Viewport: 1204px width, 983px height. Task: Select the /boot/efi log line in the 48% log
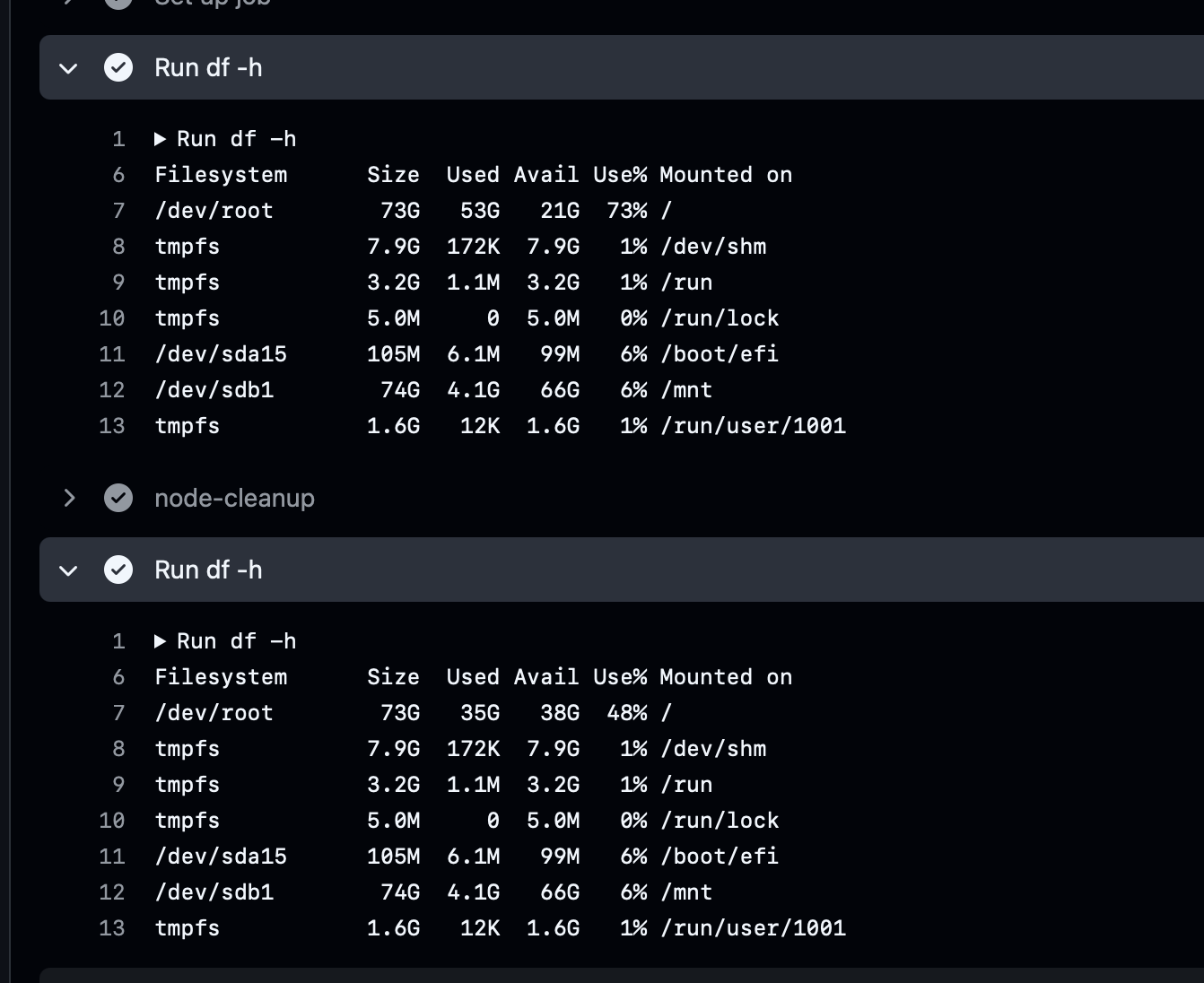click(x=467, y=857)
